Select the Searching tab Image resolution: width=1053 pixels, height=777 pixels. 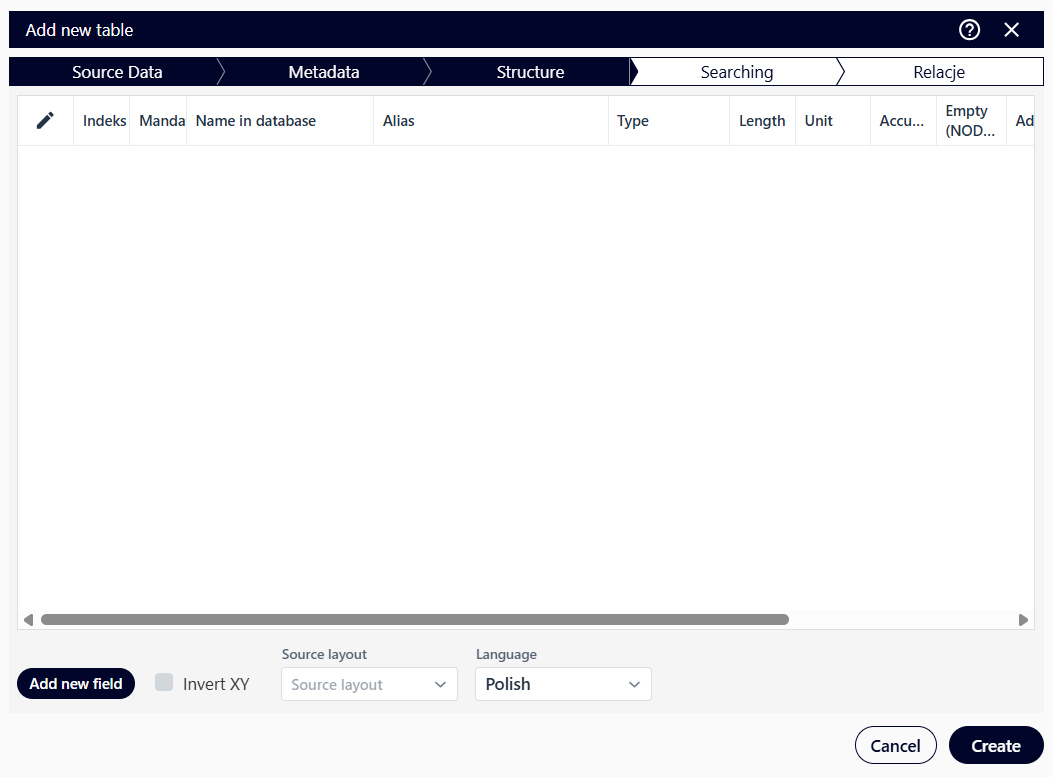[736, 71]
